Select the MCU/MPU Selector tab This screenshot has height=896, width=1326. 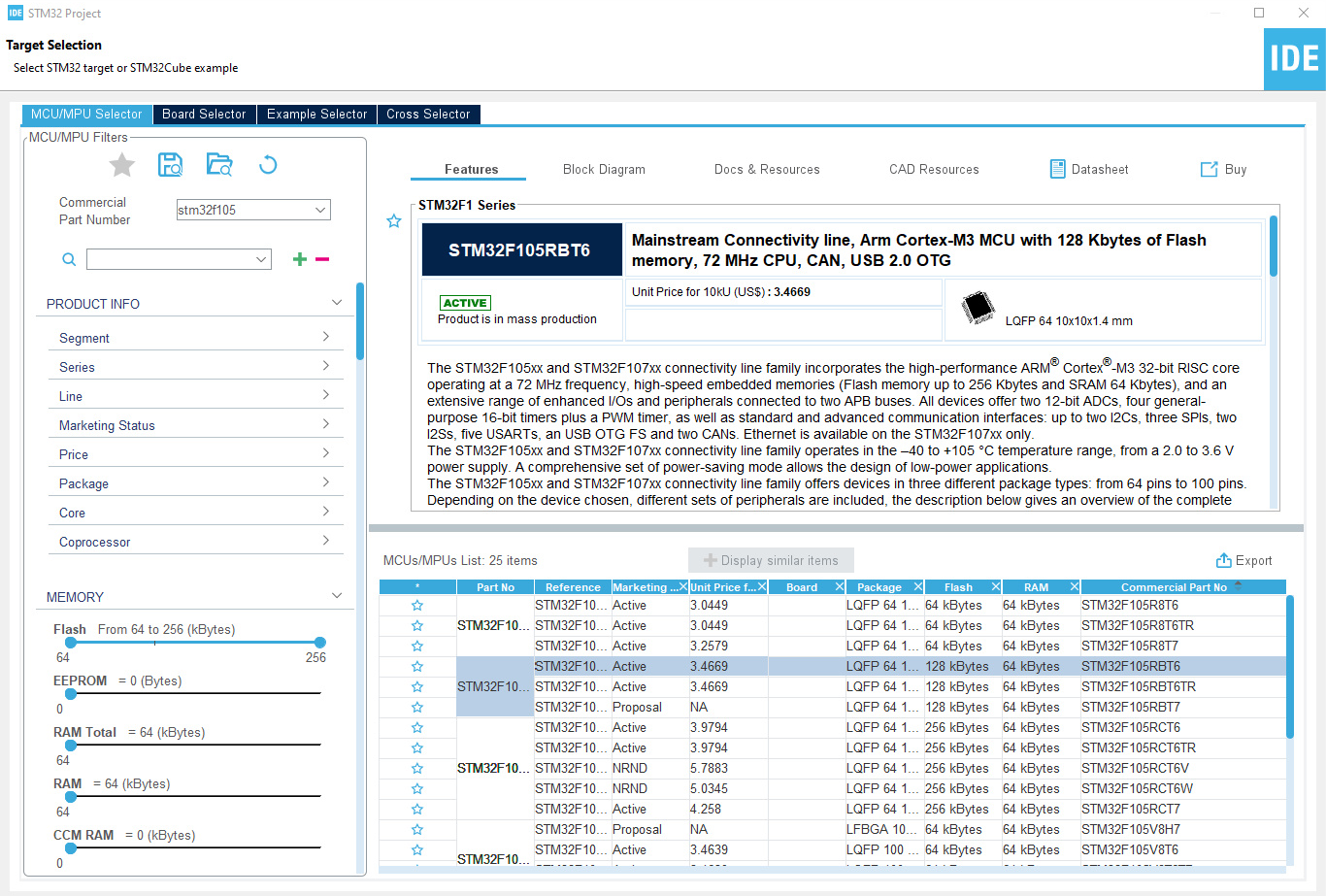(x=86, y=115)
